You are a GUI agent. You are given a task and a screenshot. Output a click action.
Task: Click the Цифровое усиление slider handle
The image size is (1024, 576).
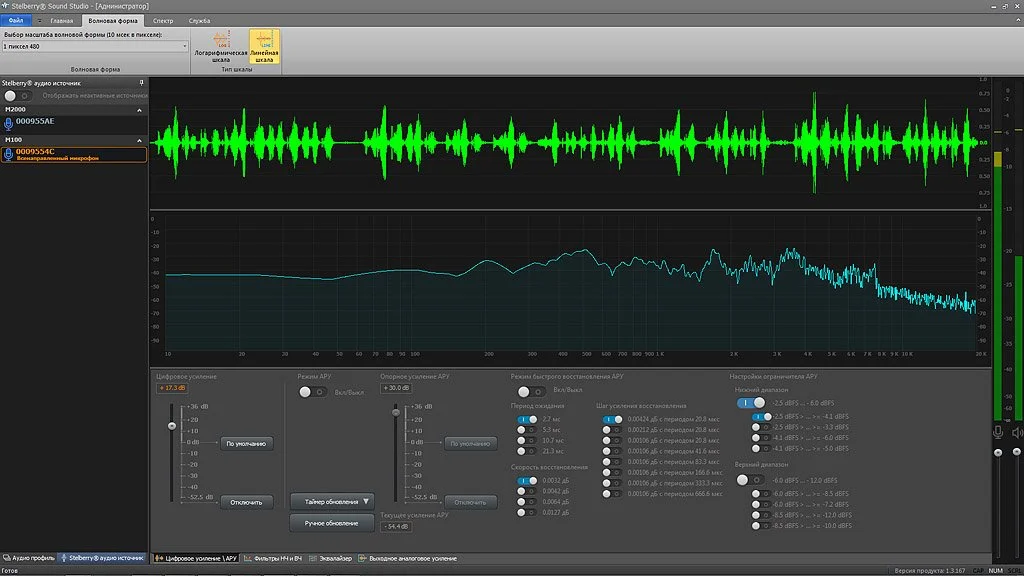(x=172, y=426)
